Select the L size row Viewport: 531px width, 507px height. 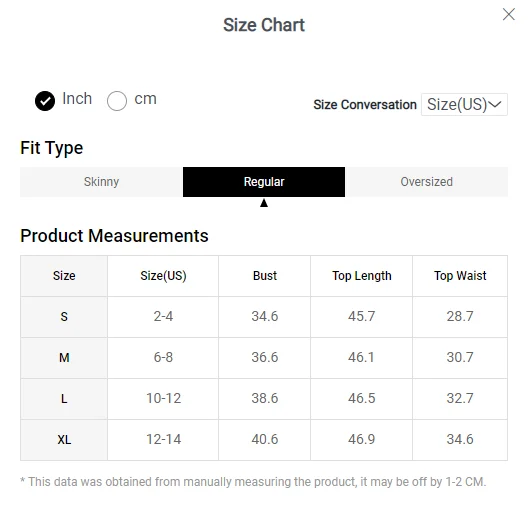(x=264, y=399)
